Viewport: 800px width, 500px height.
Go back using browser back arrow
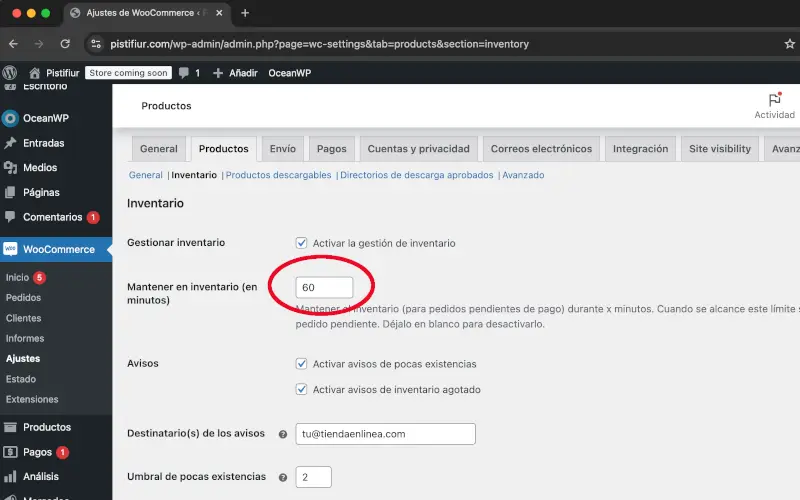(13, 44)
